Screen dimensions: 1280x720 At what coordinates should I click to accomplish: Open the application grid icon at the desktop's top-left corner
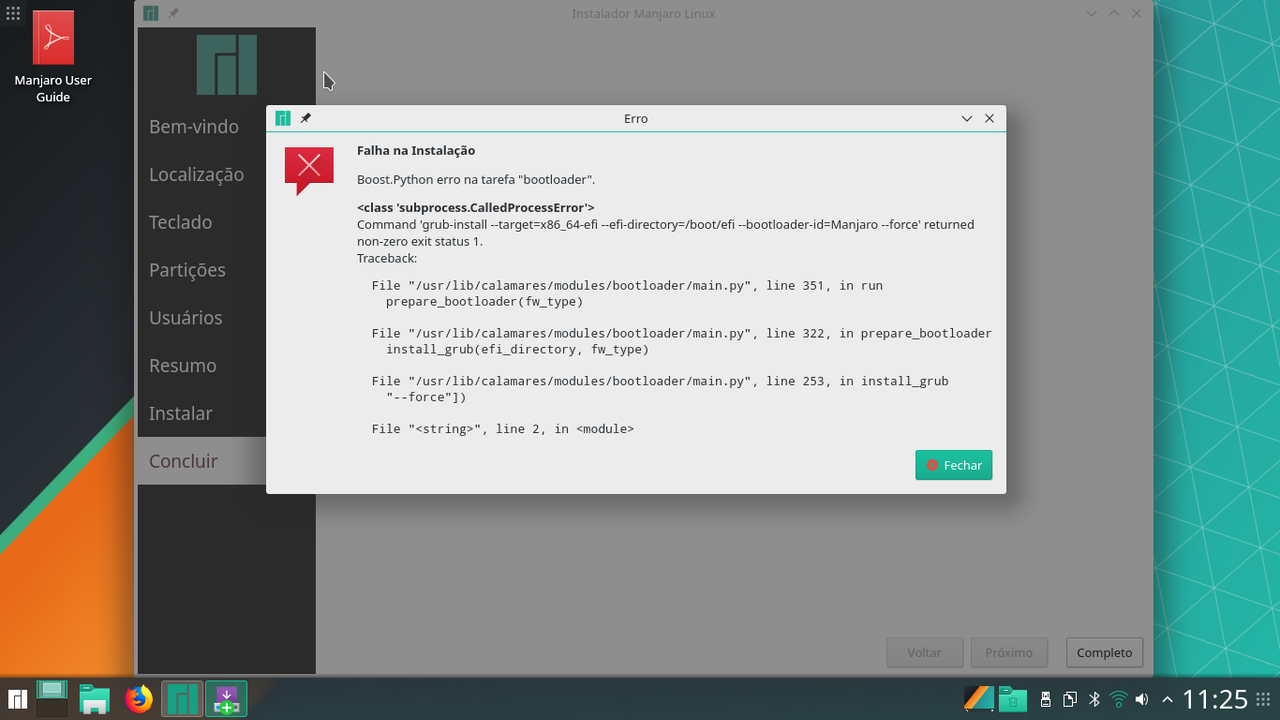[13, 13]
